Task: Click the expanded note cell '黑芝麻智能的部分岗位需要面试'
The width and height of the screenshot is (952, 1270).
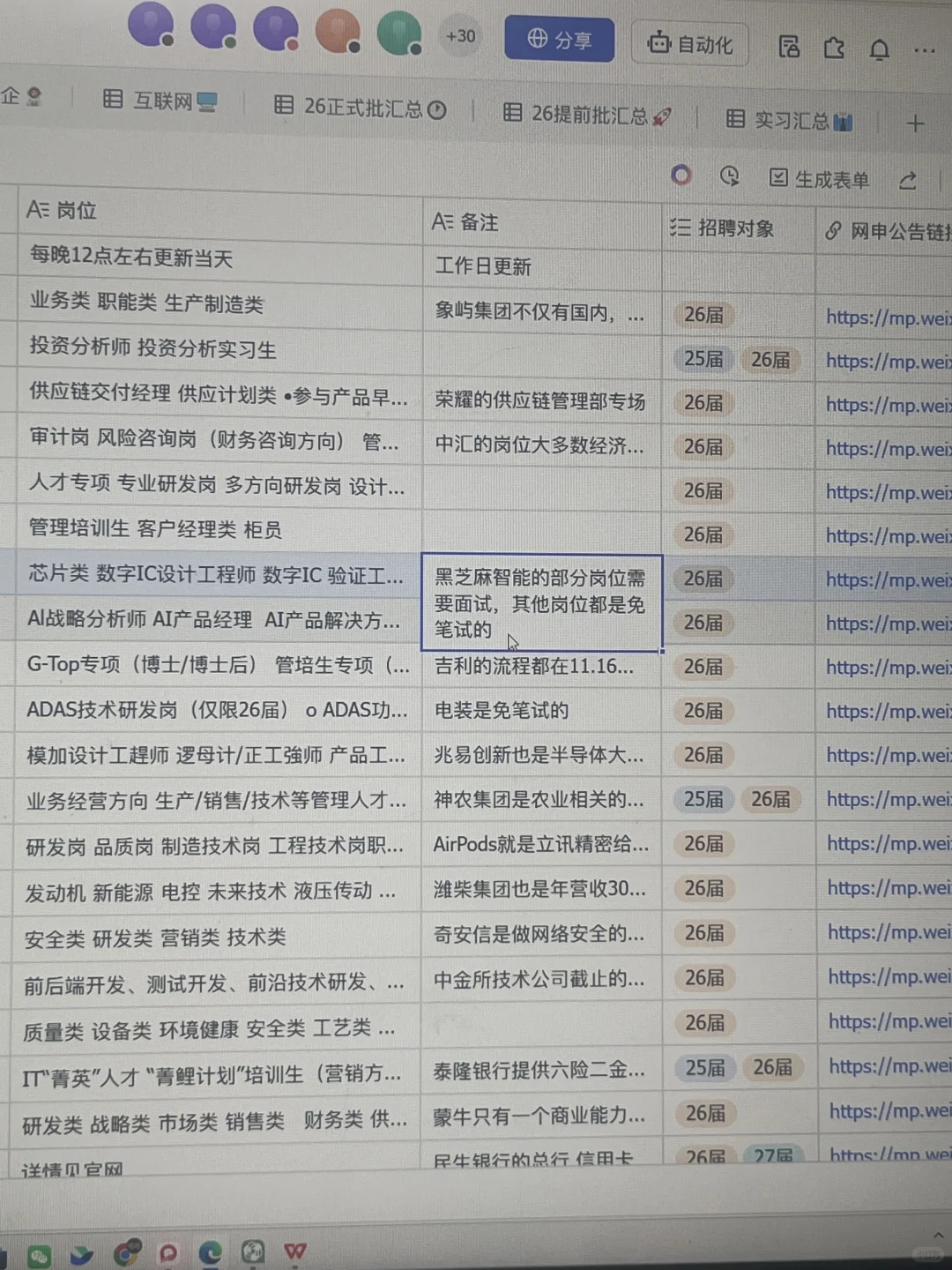Action: coord(542,603)
